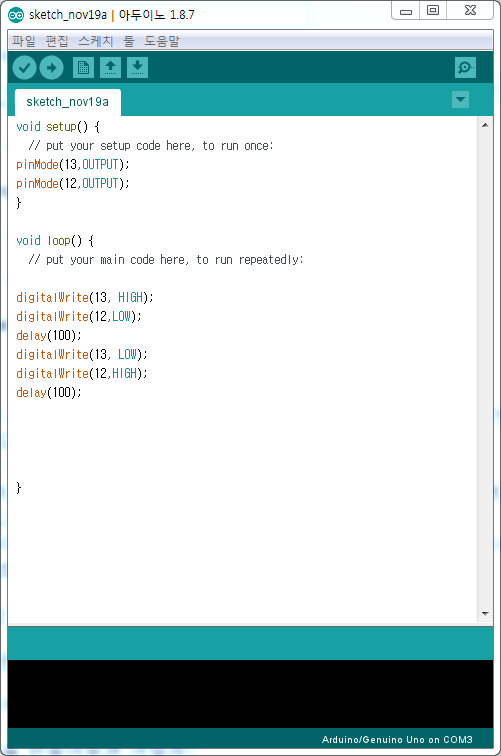Screen dimensions: 501x756
Task: Expand the tab options dropdown arrow
Action: [x=460, y=100]
